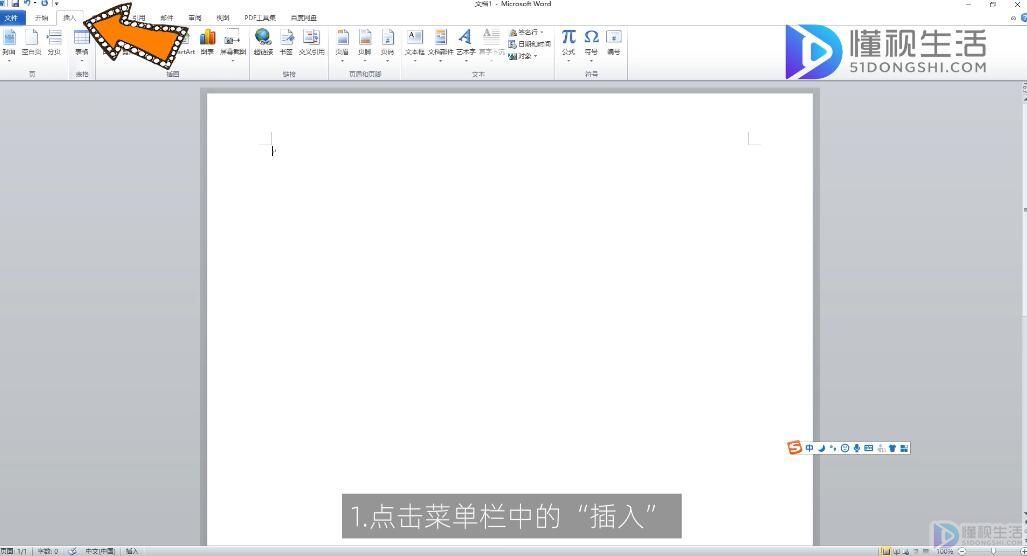Open the 视图 (View) ribbon tab
The width and height of the screenshot is (1027, 556).
[223, 18]
